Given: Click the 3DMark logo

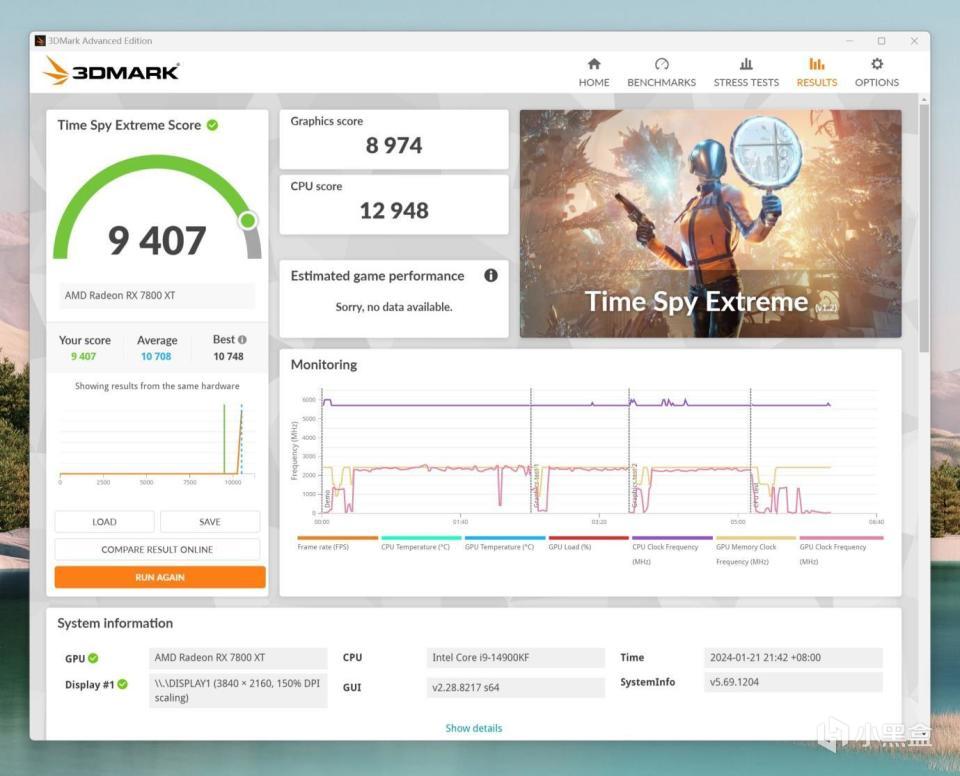Looking at the screenshot, I should (x=111, y=71).
